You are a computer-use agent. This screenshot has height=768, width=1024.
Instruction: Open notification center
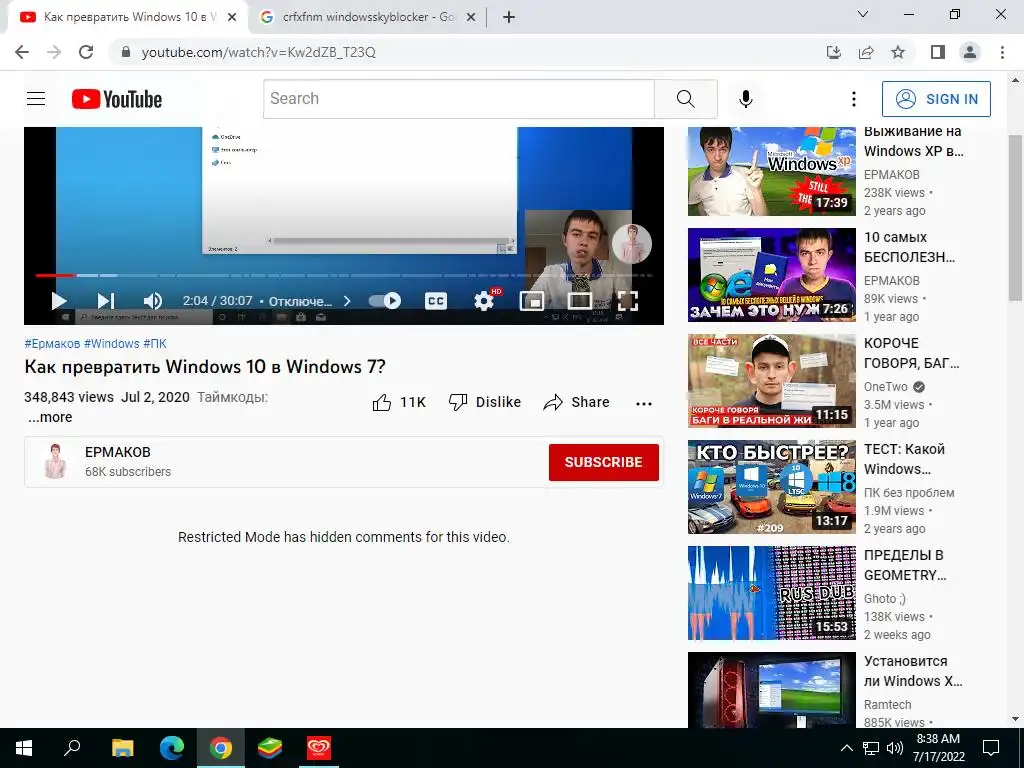click(x=991, y=748)
